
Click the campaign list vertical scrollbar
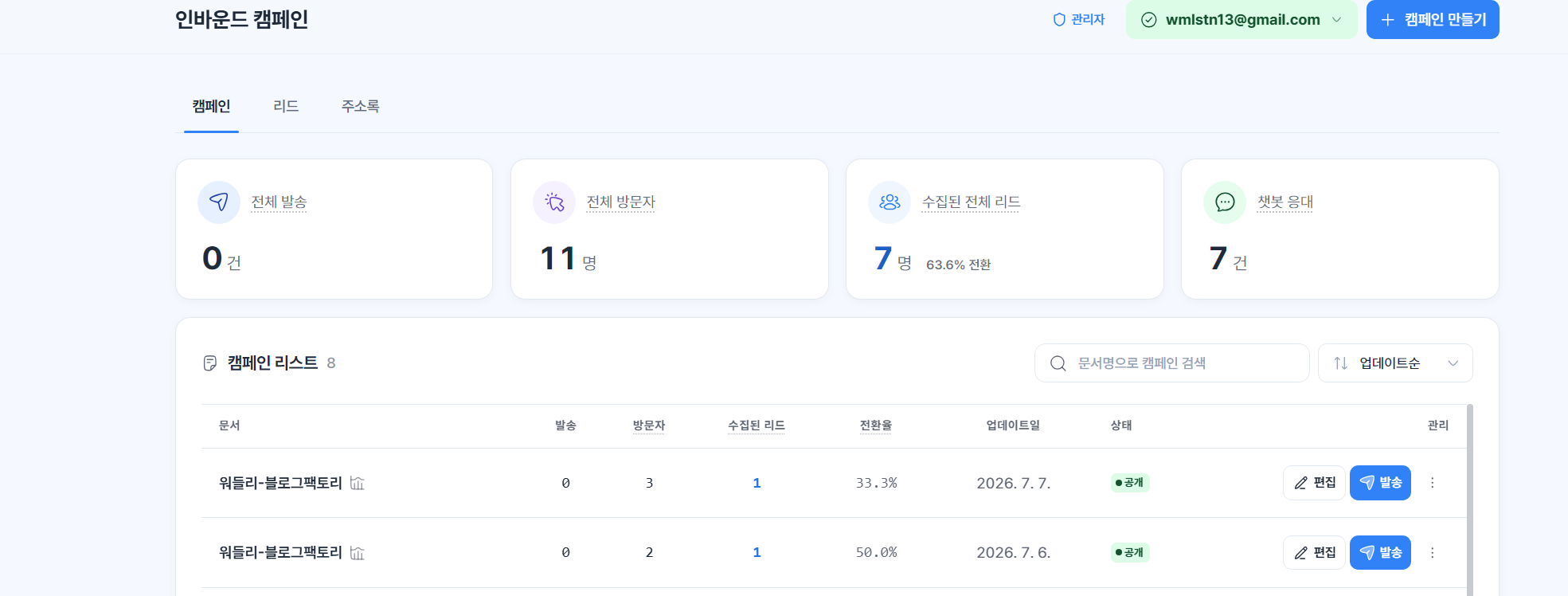tap(1470, 500)
